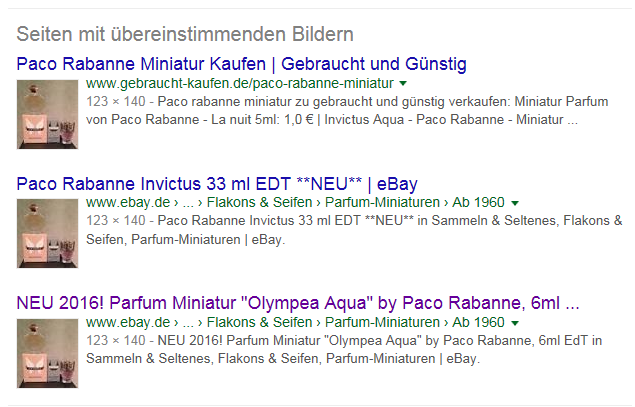Select the 'Ab 1960' breadcrumb in the Olympea Aqua result
This screenshot has width=635, height=407.
point(478,322)
